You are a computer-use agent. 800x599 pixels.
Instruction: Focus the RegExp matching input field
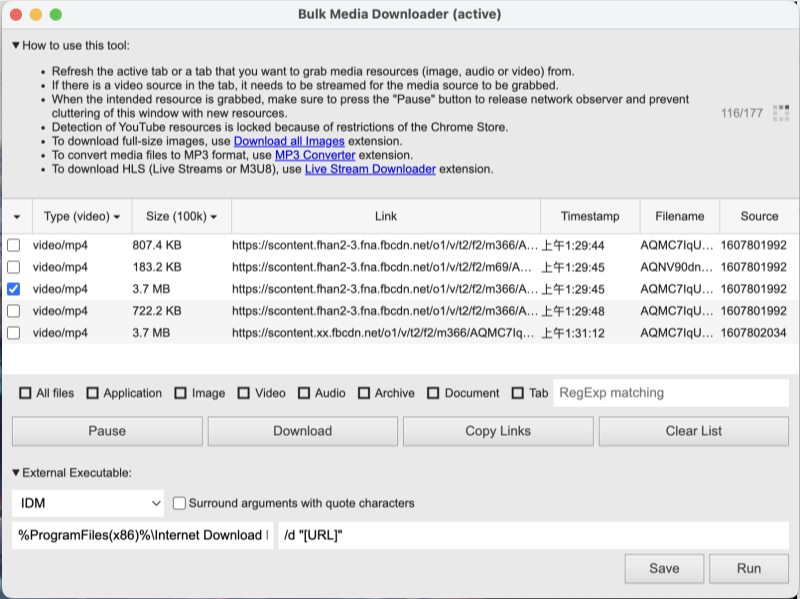[x=671, y=393]
